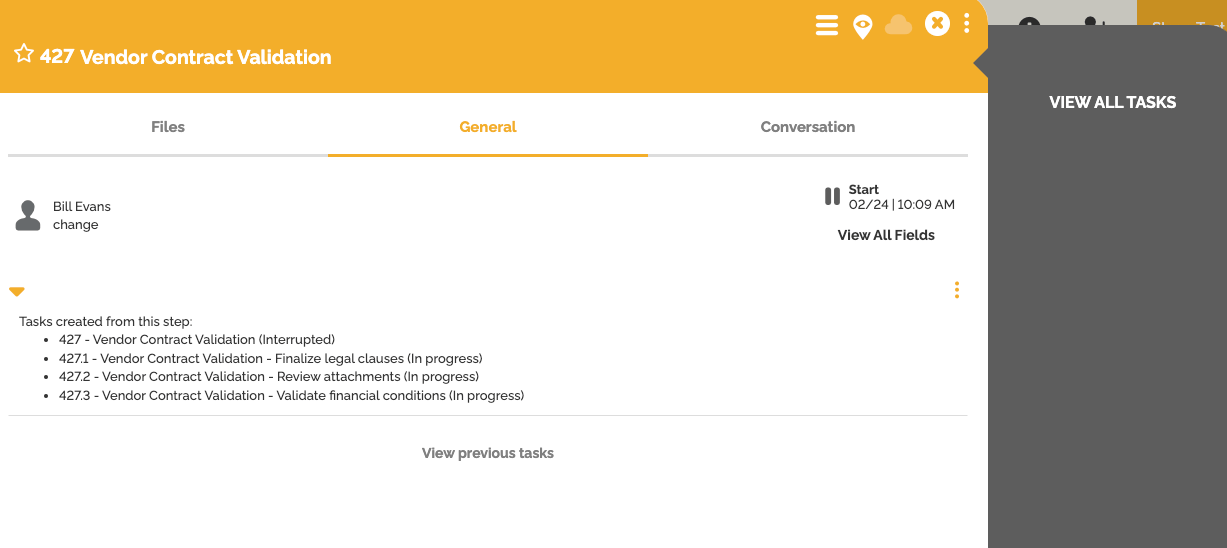This screenshot has height=548, width=1227.
Task: Click the cloud icon in header
Action: 898,25
